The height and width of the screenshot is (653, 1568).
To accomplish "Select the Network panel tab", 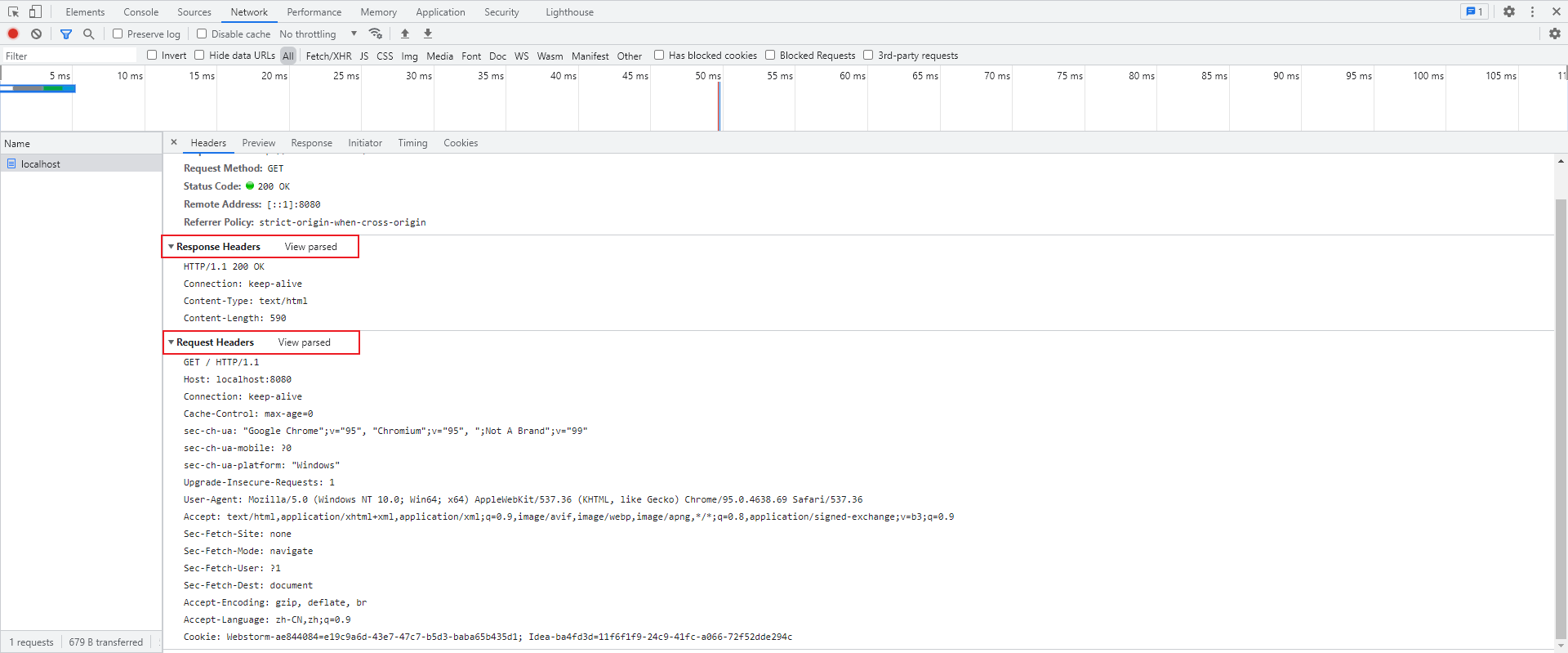I will [249, 12].
